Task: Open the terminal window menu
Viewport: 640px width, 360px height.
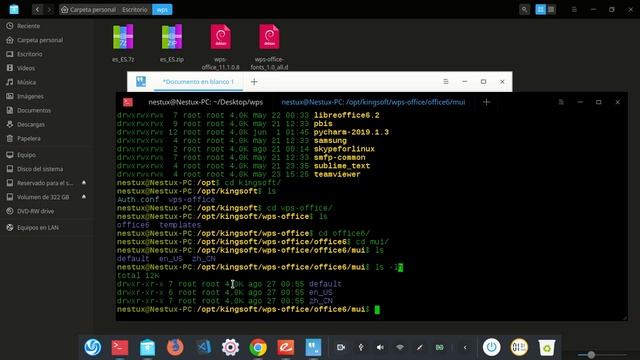Action: tap(561, 102)
